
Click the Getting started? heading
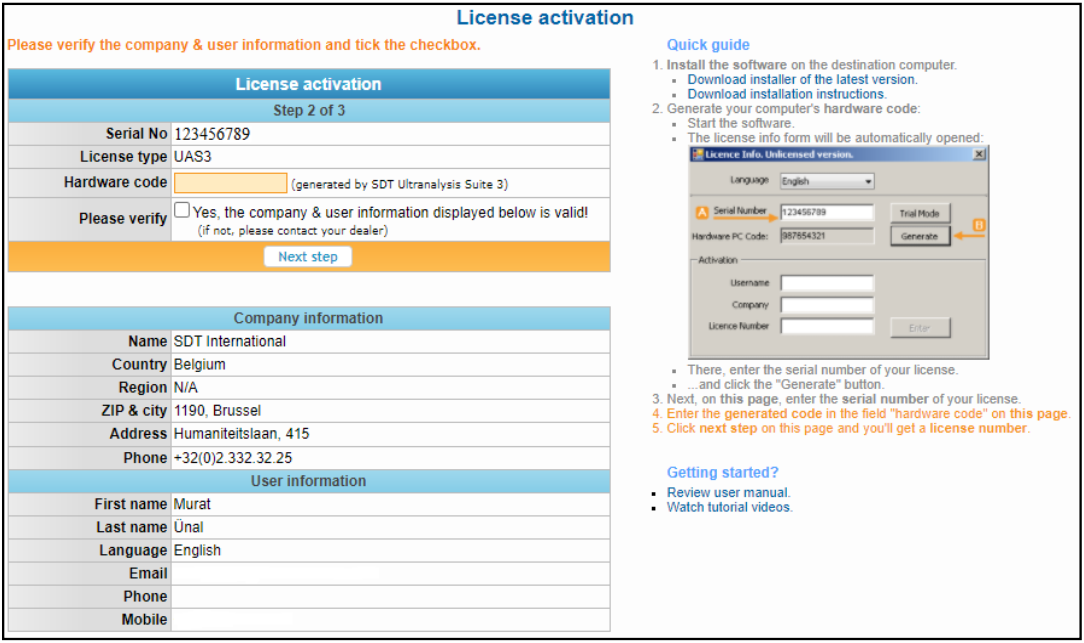point(722,472)
